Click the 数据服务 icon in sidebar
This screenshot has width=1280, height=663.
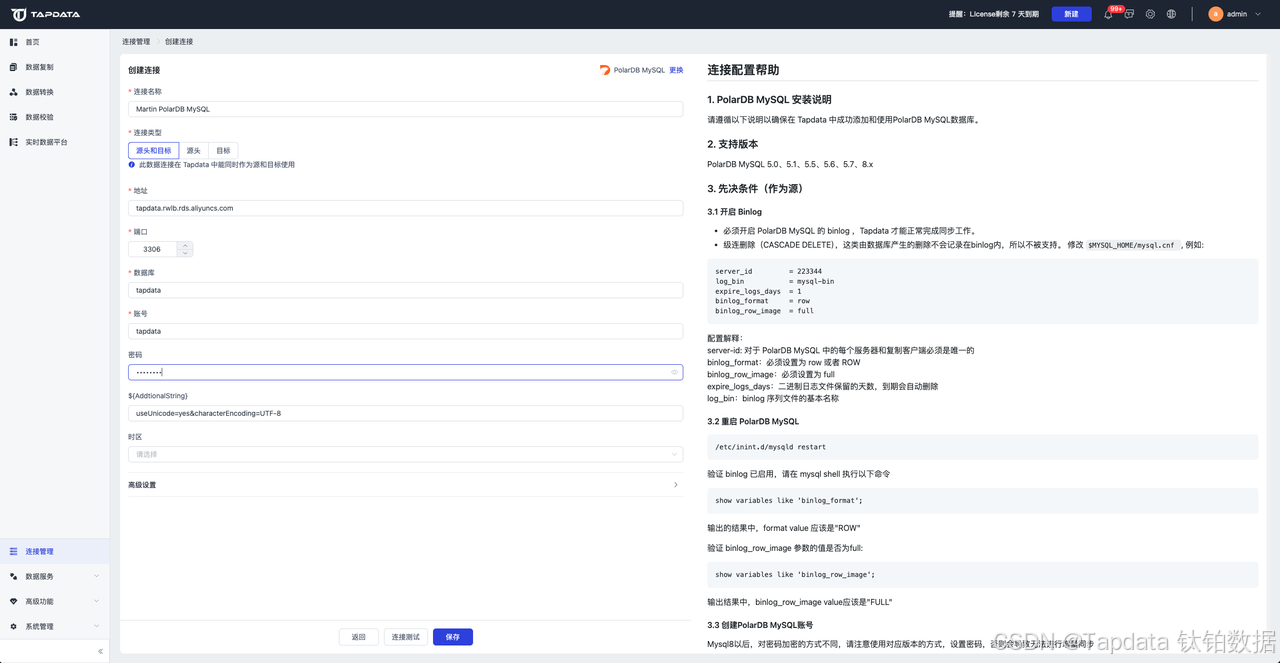[14, 576]
